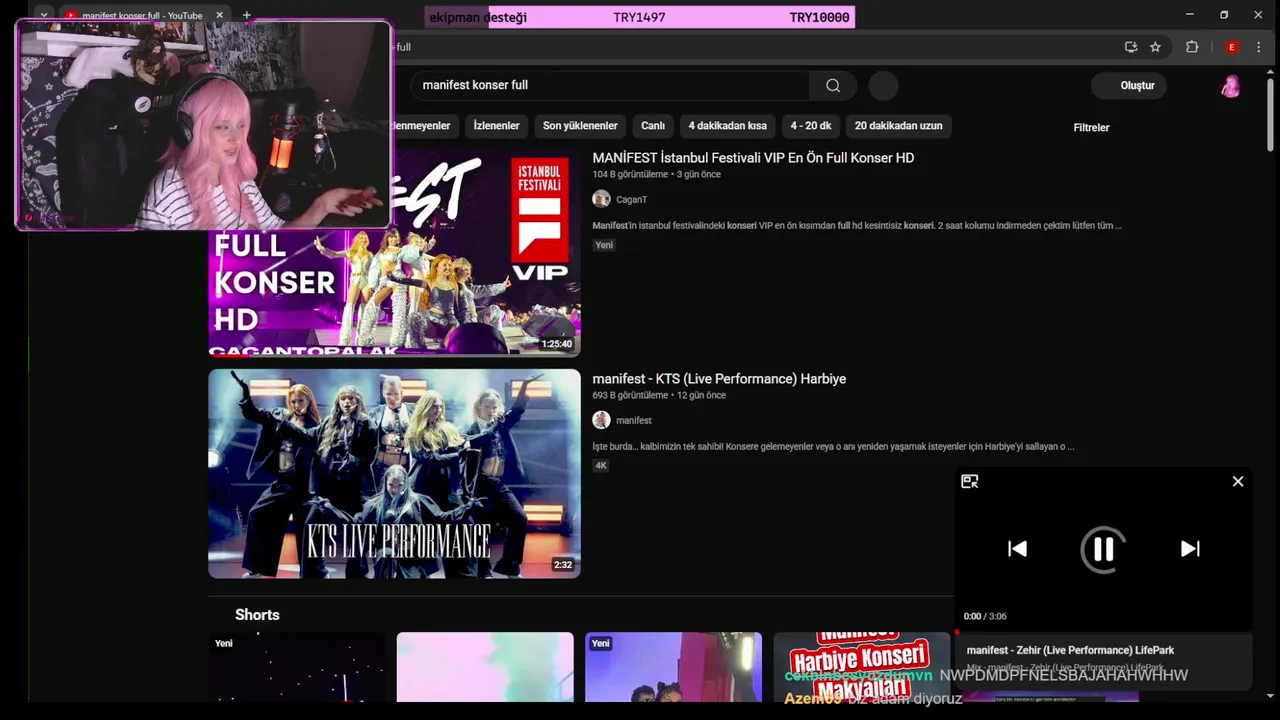Image resolution: width=1280 pixels, height=720 pixels.
Task: Click the ekipman desteği donation goal bar
Action: tap(640, 17)
